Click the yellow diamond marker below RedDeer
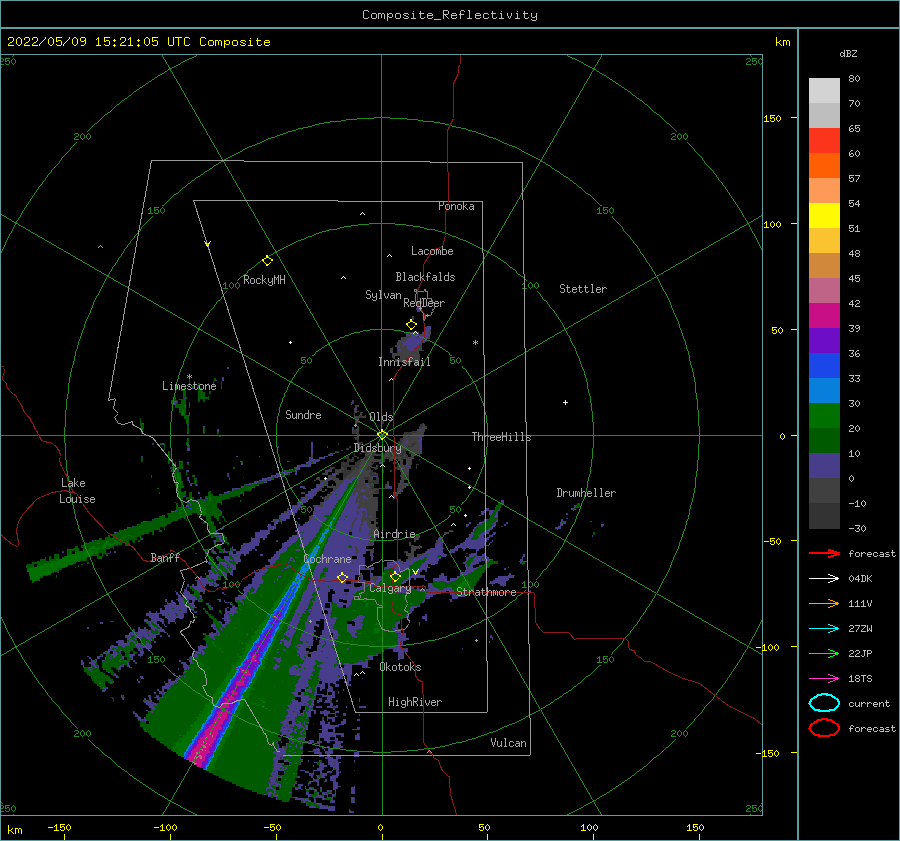 412,325
